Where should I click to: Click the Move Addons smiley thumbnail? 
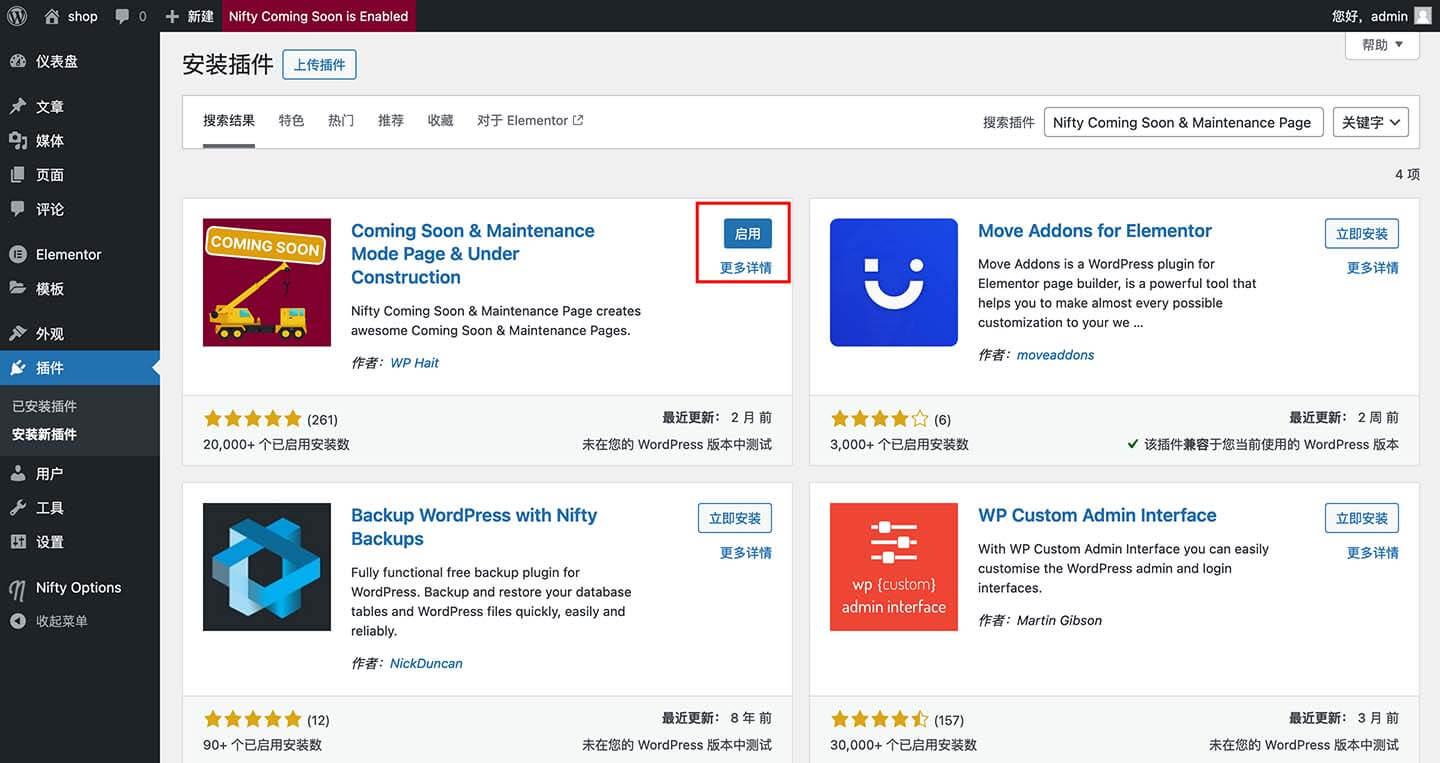pos(894,283)
